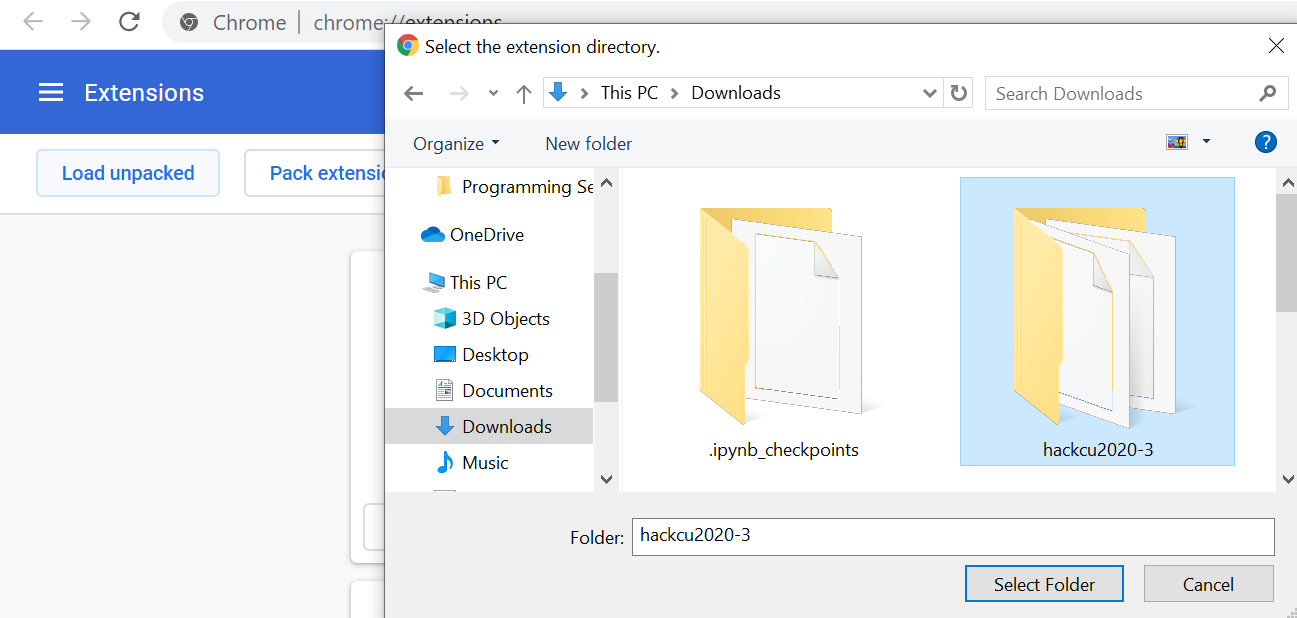Click the Load unpacked button
The image size is (1297, 618).
tap(128, 173)
